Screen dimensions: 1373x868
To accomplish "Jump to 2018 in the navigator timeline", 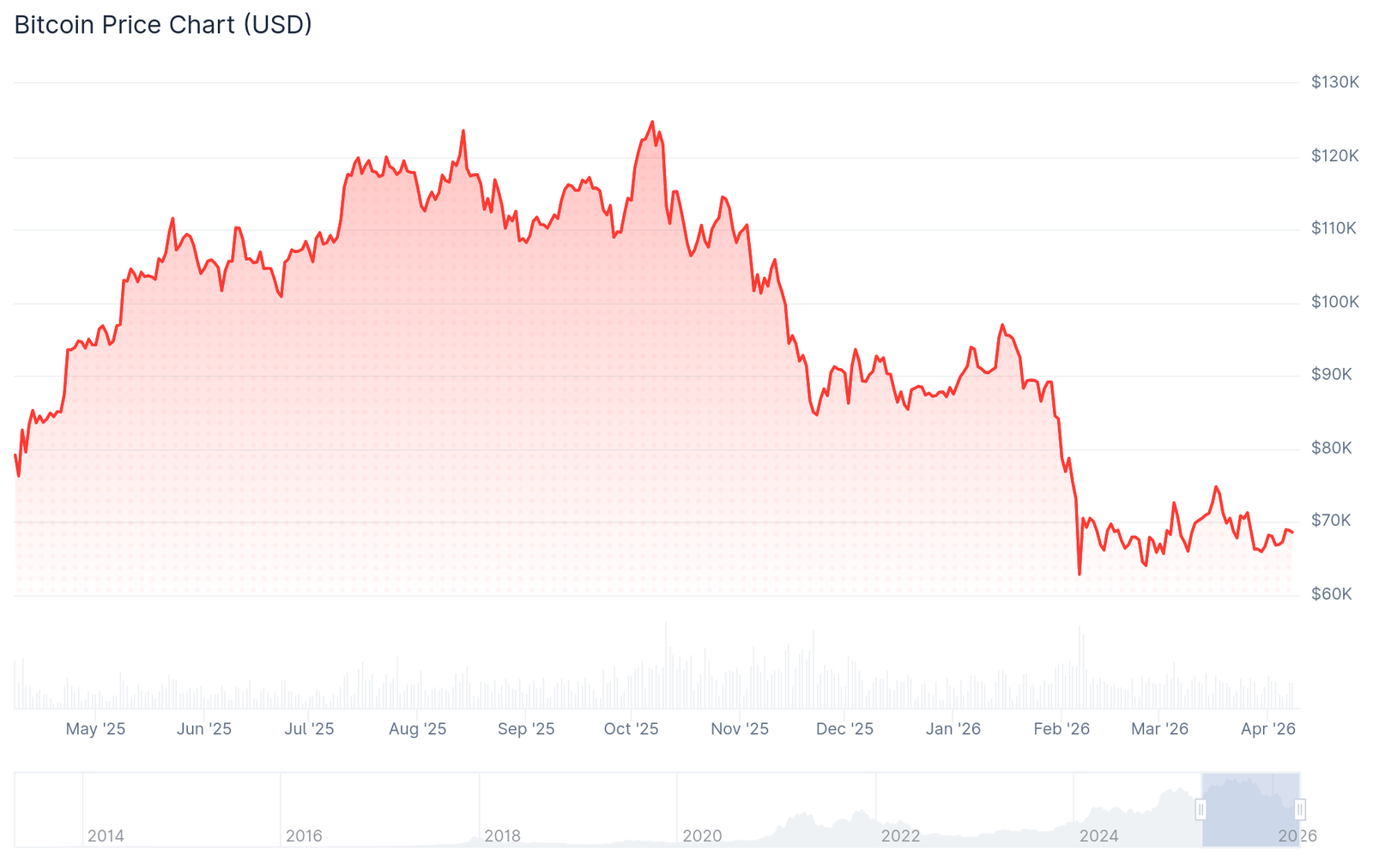I will coord(502,835).
